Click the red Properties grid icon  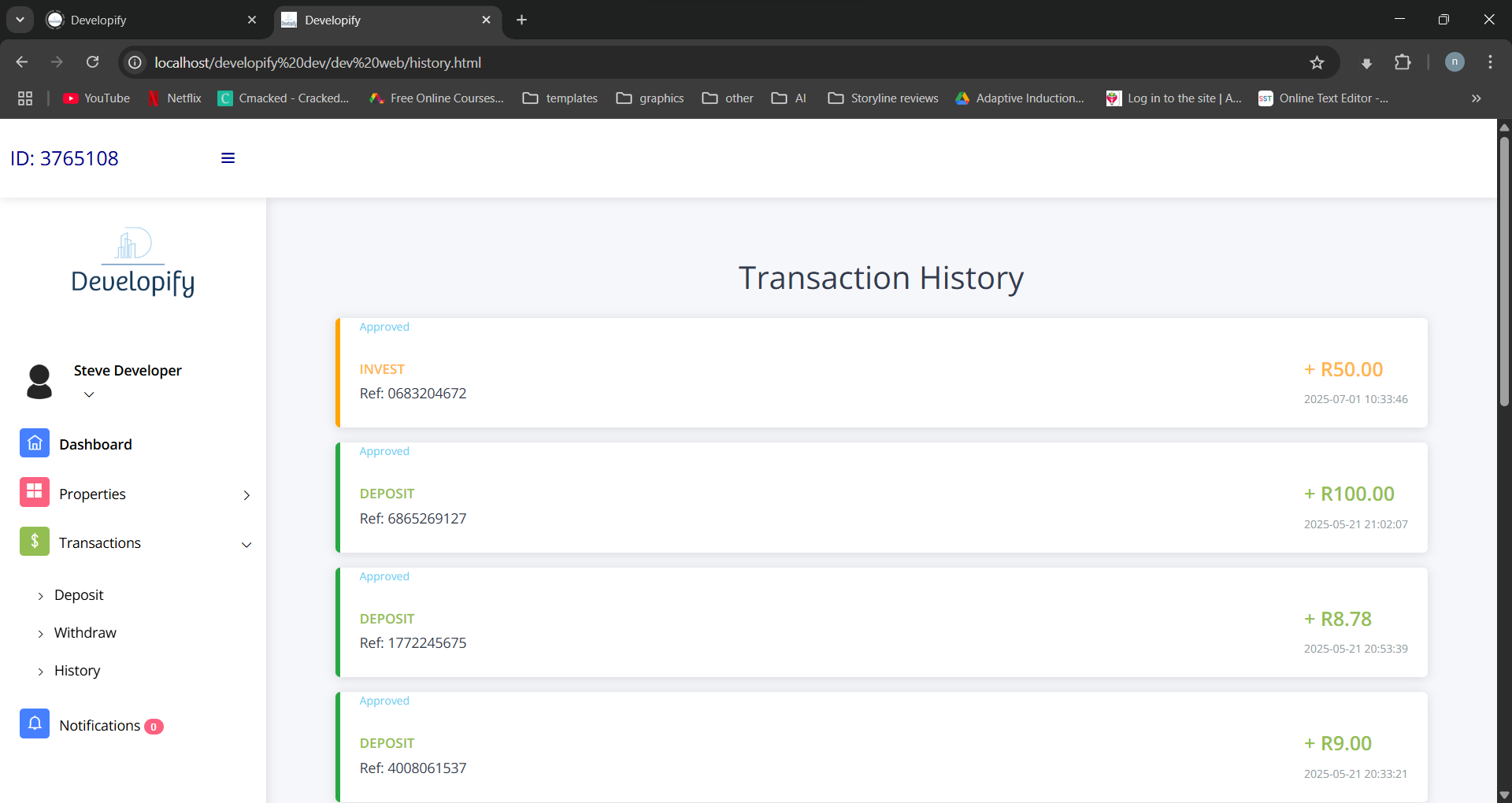coord(35,493)
